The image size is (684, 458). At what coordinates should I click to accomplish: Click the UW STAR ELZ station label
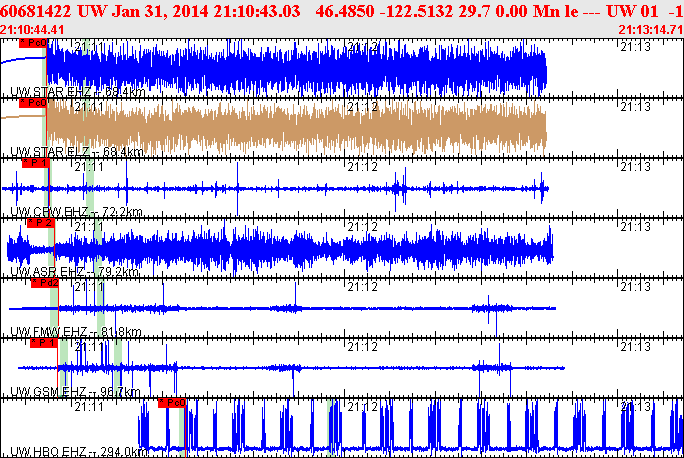[x=76, y=152]
